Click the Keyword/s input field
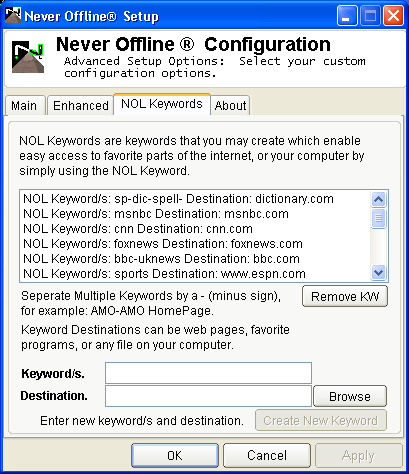409x474 pixels. click(x=208, y=373)
